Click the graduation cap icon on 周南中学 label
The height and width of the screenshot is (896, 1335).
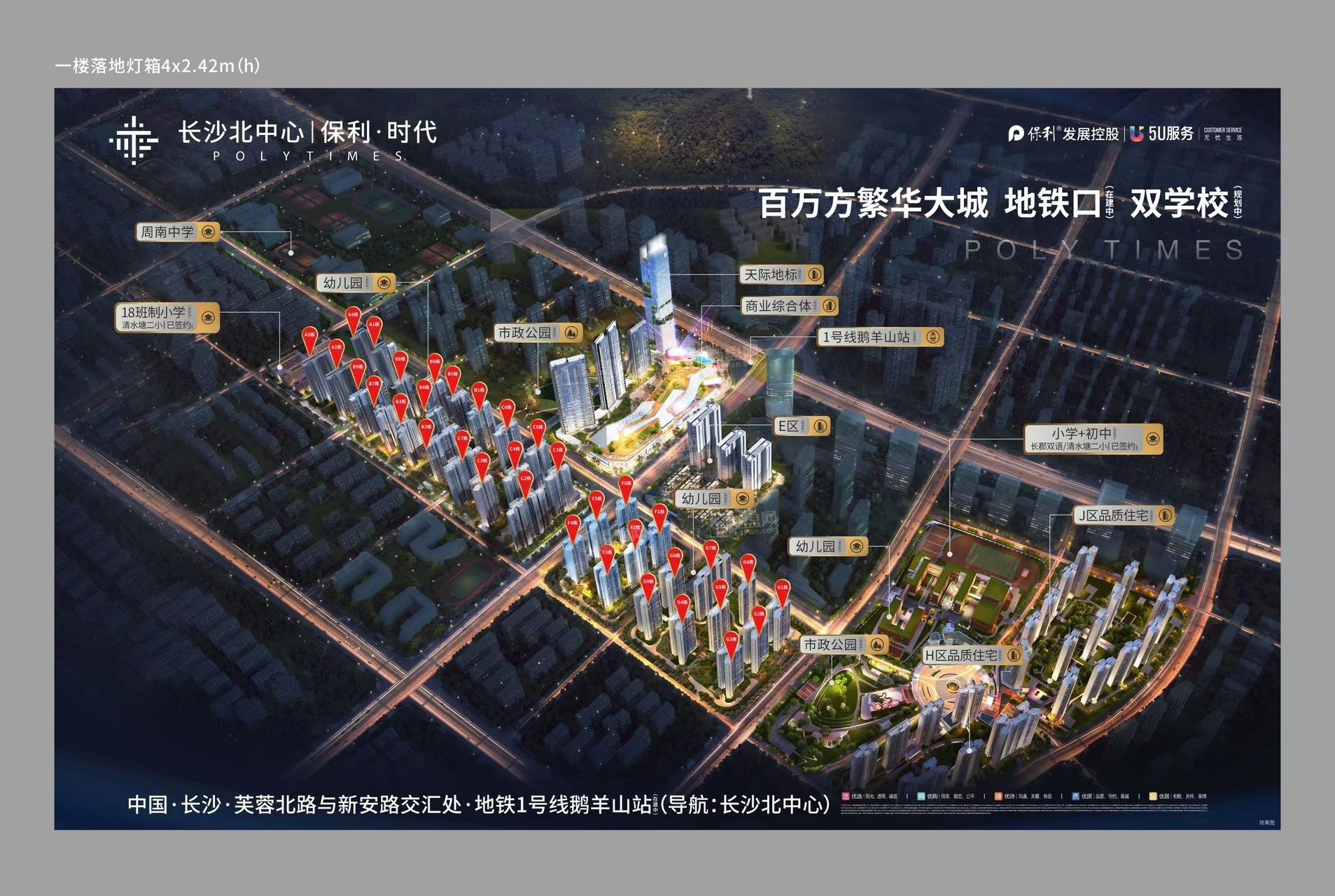(209, 232)
